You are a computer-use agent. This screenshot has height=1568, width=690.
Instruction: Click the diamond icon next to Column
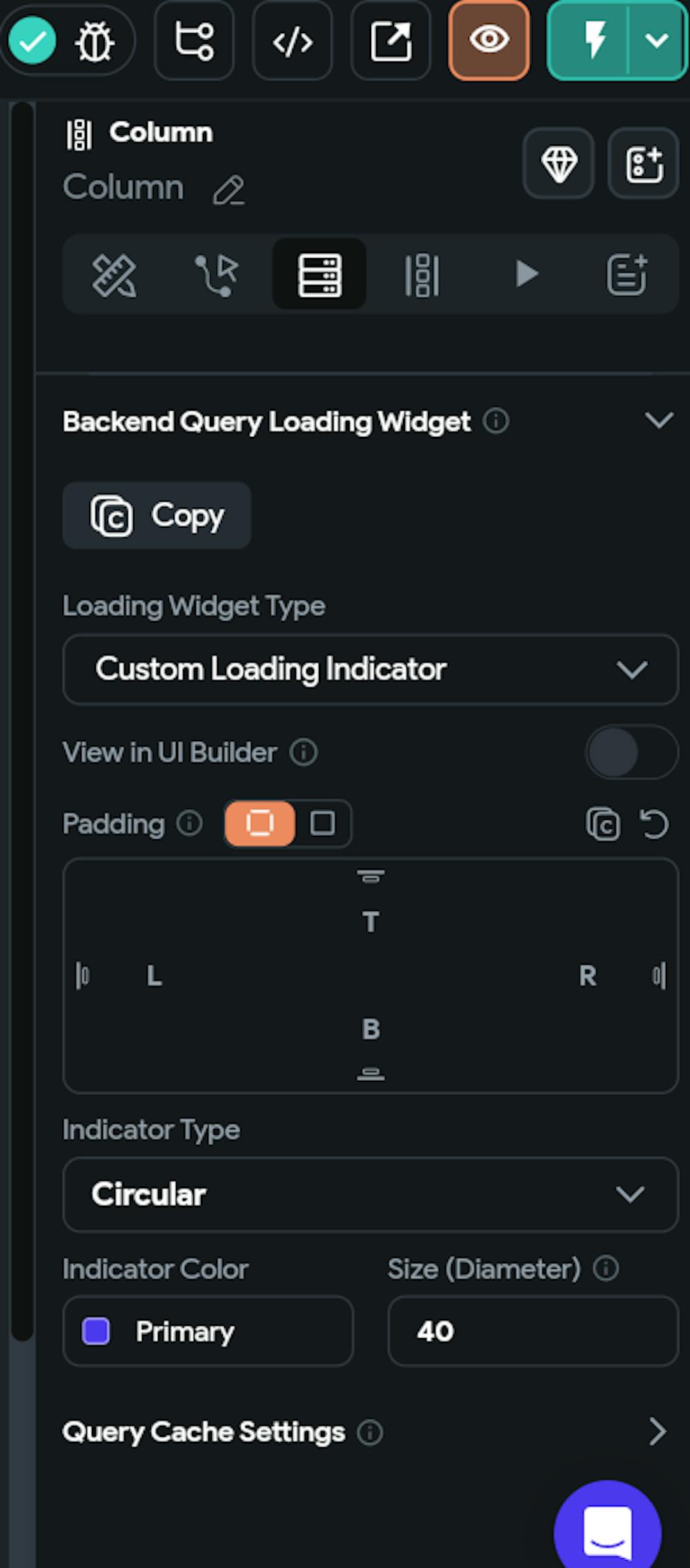[558, 164]
